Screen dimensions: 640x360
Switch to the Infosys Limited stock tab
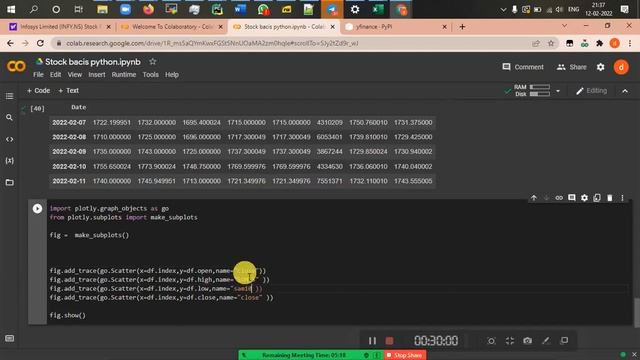(60, 27)
